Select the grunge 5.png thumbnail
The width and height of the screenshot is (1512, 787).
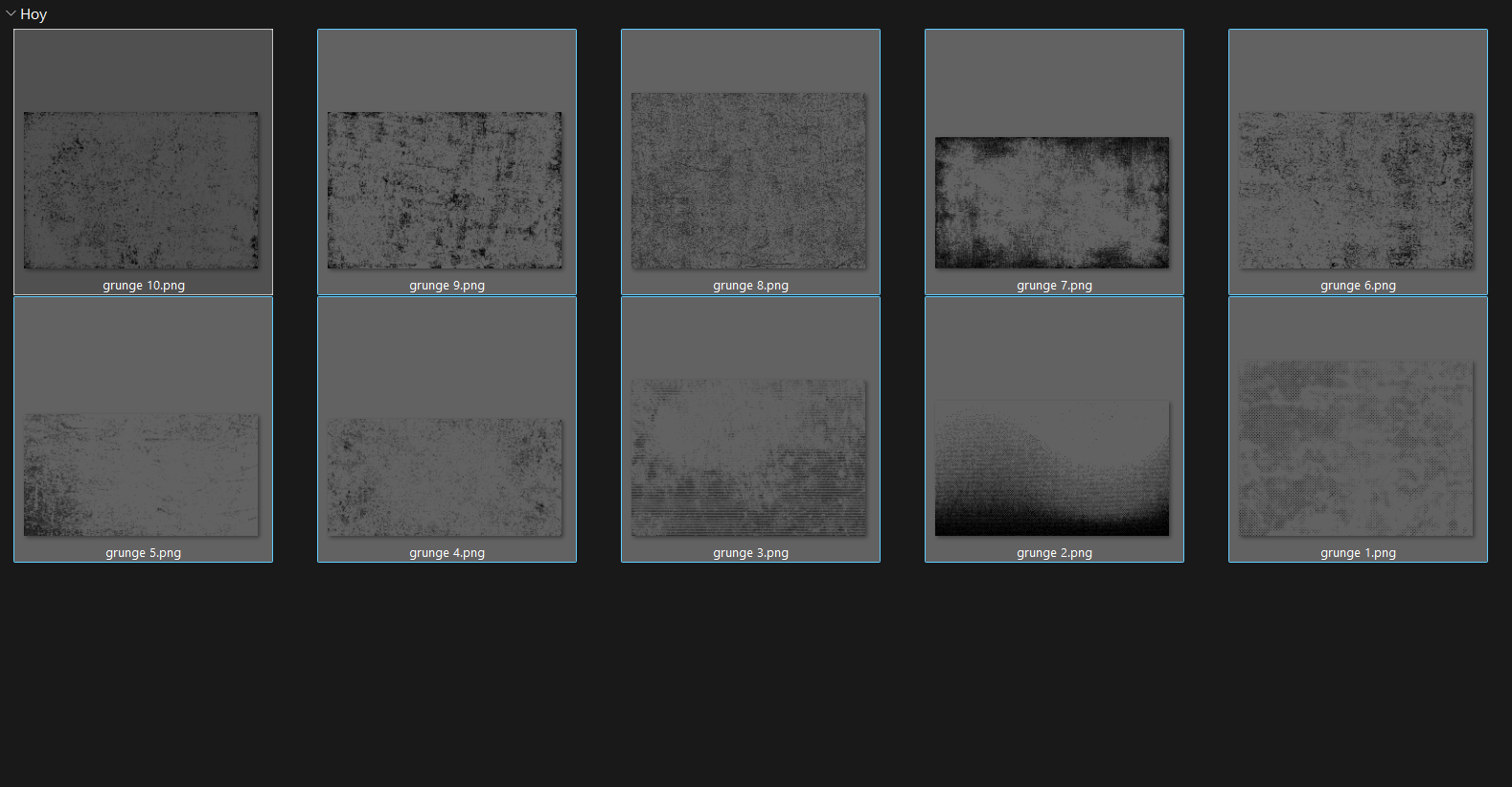click(141, 475)
